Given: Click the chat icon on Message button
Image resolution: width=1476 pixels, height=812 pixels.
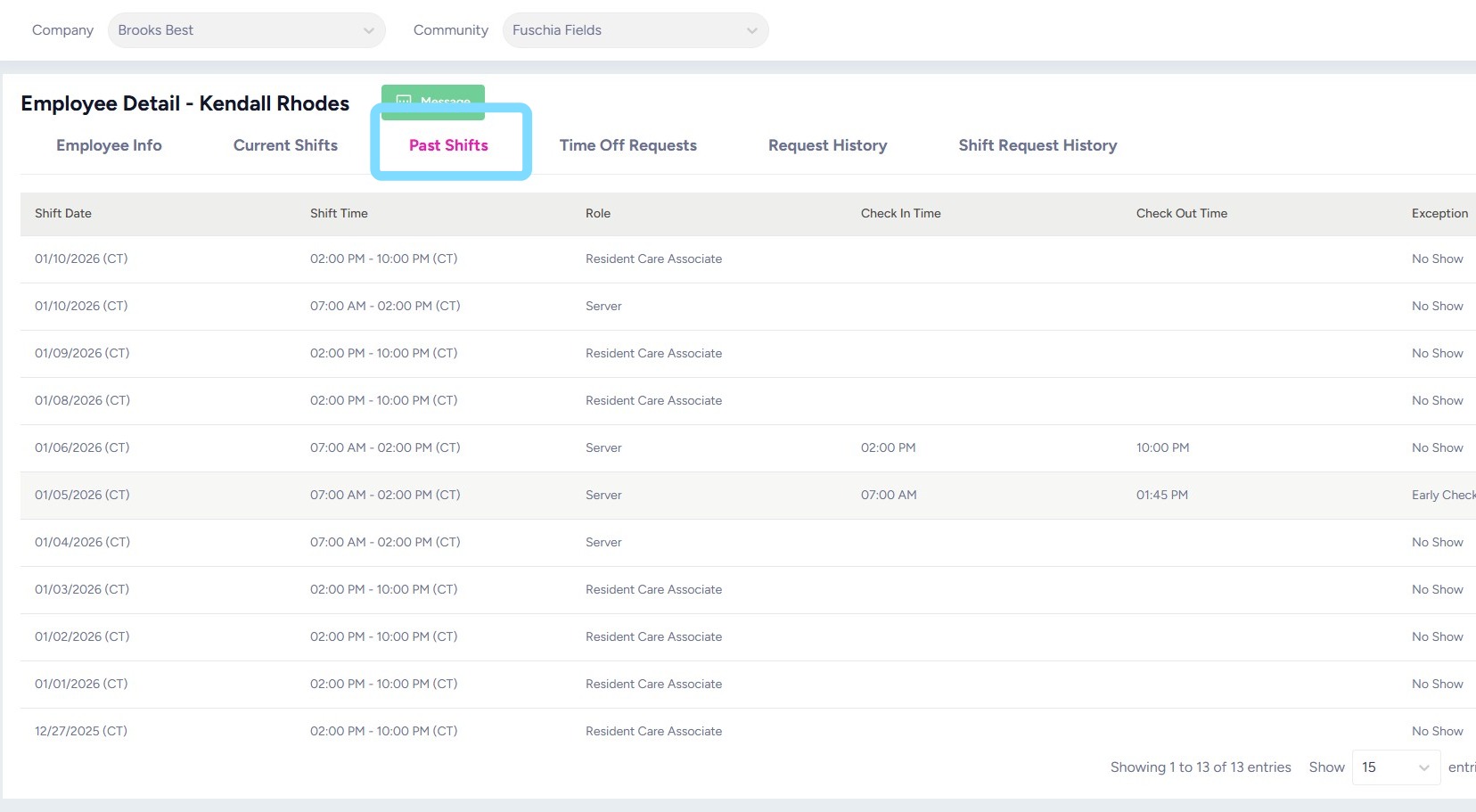Looking at the screenshot, I should coord(404,99).
